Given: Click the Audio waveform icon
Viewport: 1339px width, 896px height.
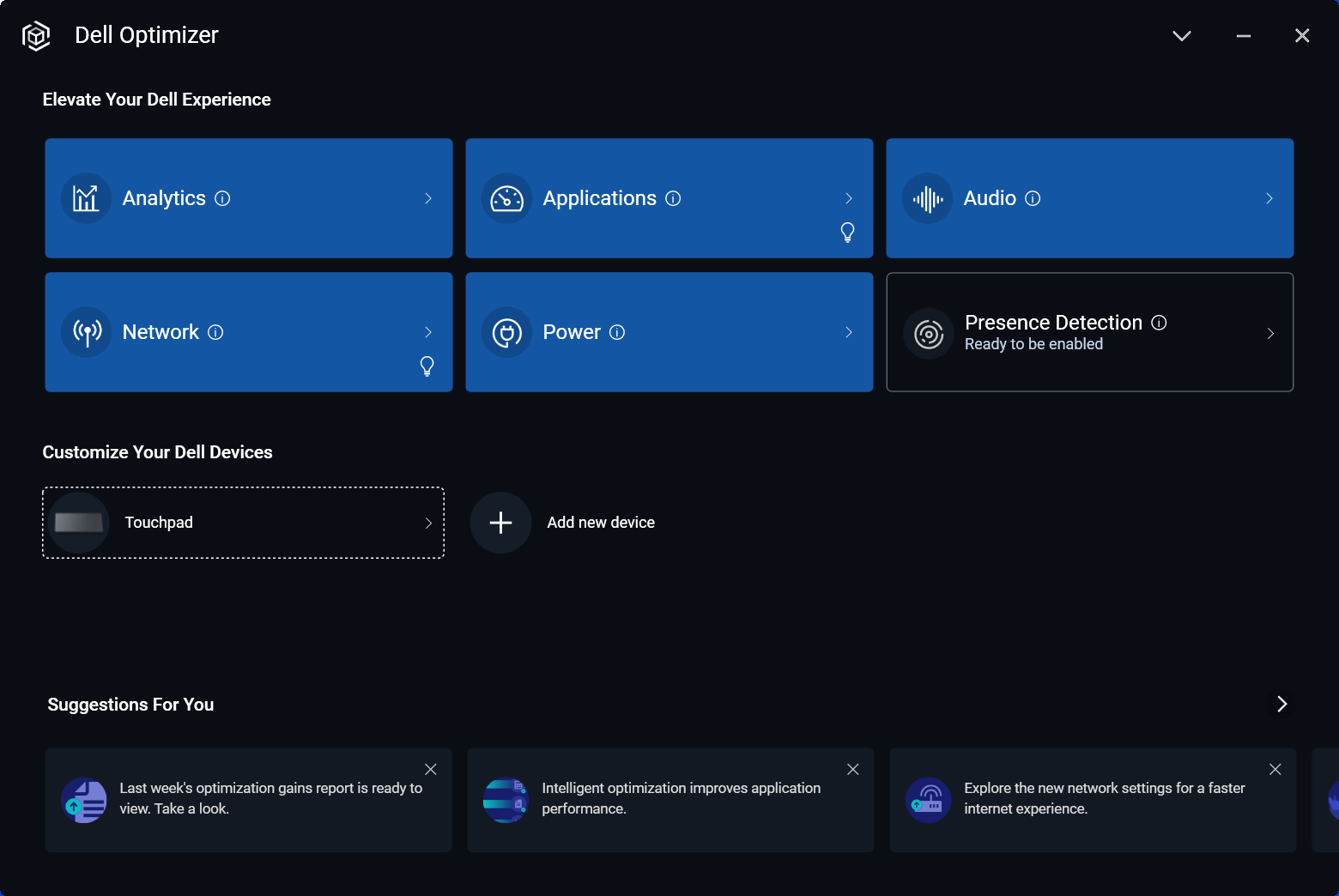Looking at the screenshot, I should pyautogui.click(x=928, y=198).
